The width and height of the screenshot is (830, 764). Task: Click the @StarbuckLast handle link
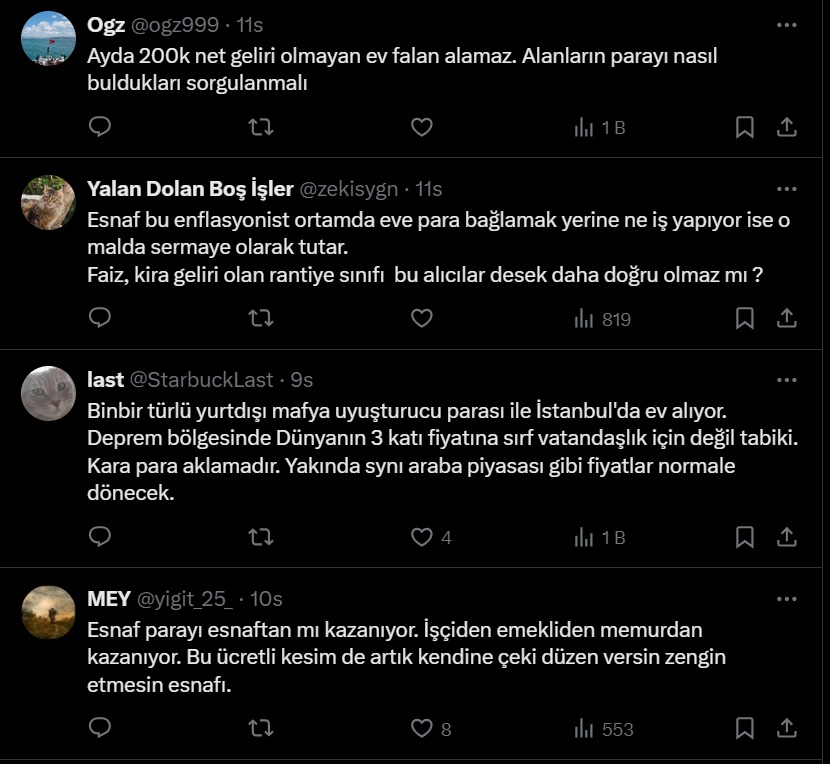click(x=201, y=380)
